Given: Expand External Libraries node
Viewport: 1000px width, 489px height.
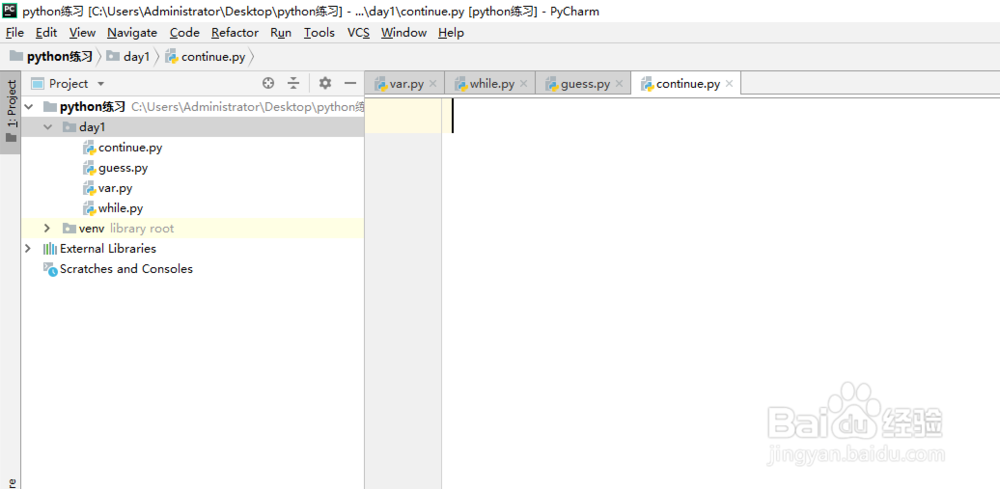Looking at the screenshot, I should click(27, 249).
